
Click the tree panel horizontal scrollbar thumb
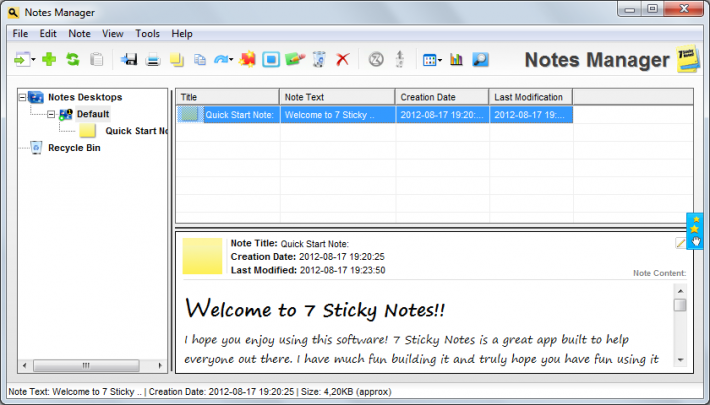tap(86, 365)
